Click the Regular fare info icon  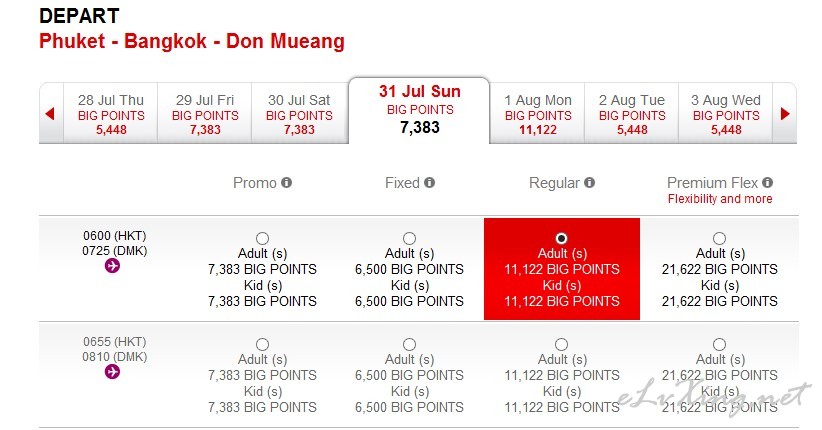coord(589,182)
